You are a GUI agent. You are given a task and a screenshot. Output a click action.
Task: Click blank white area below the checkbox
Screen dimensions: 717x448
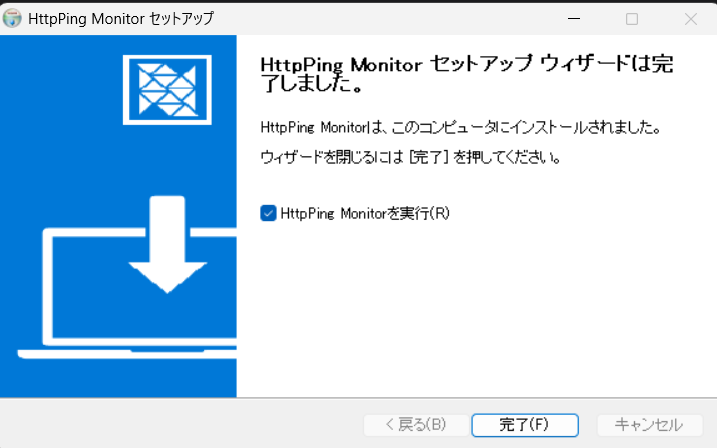click(x=476, y=311)
